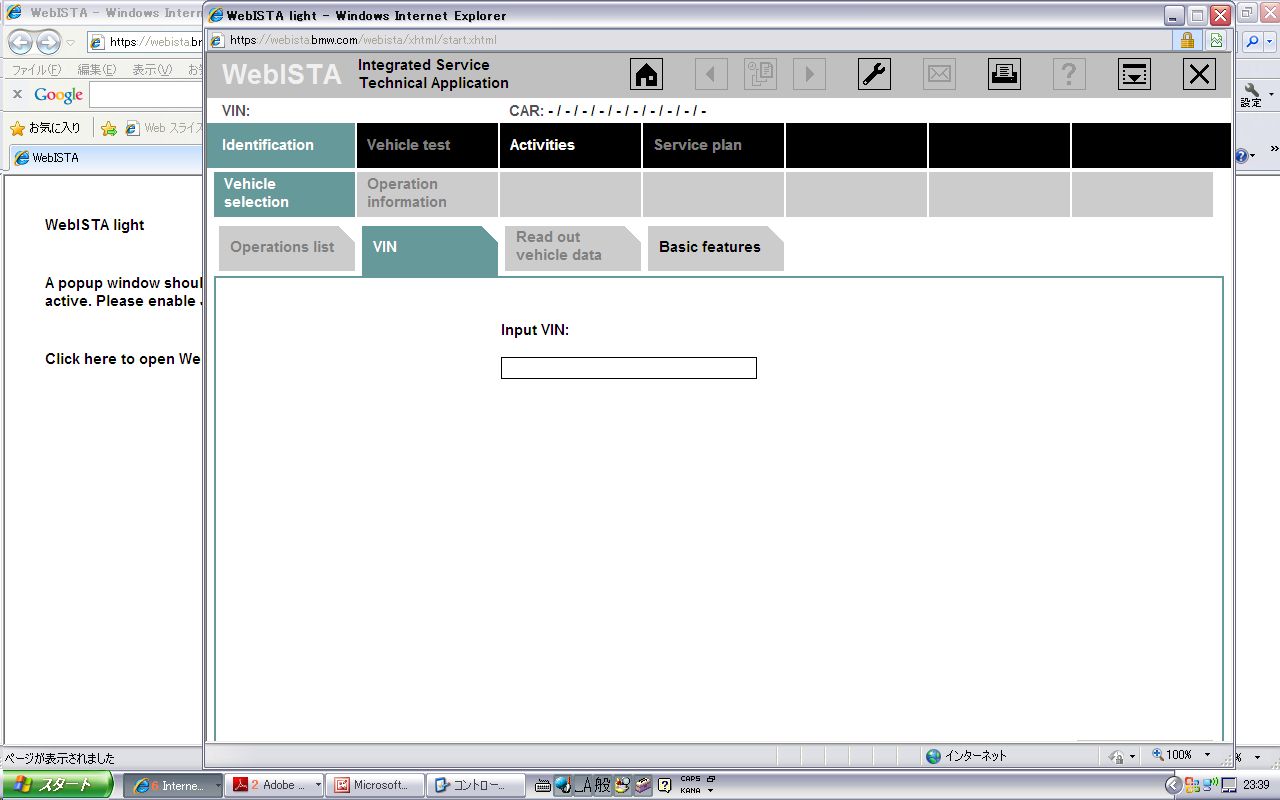Click the back button in background IE window
Viewport: 1280px width, 800px height.
click(x=20, y=42)
